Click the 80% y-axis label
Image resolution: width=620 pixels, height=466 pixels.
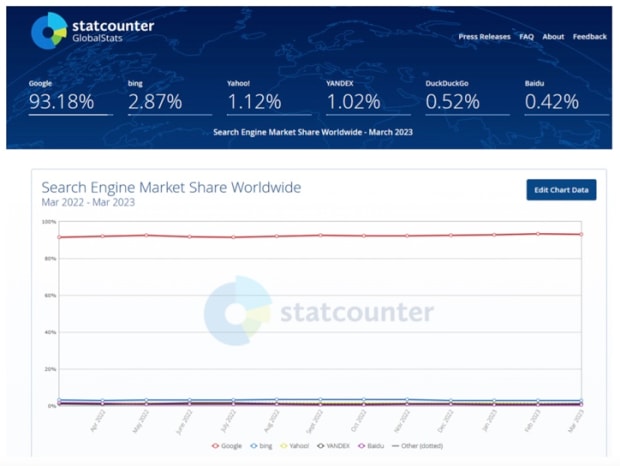(x=50, y=258)
